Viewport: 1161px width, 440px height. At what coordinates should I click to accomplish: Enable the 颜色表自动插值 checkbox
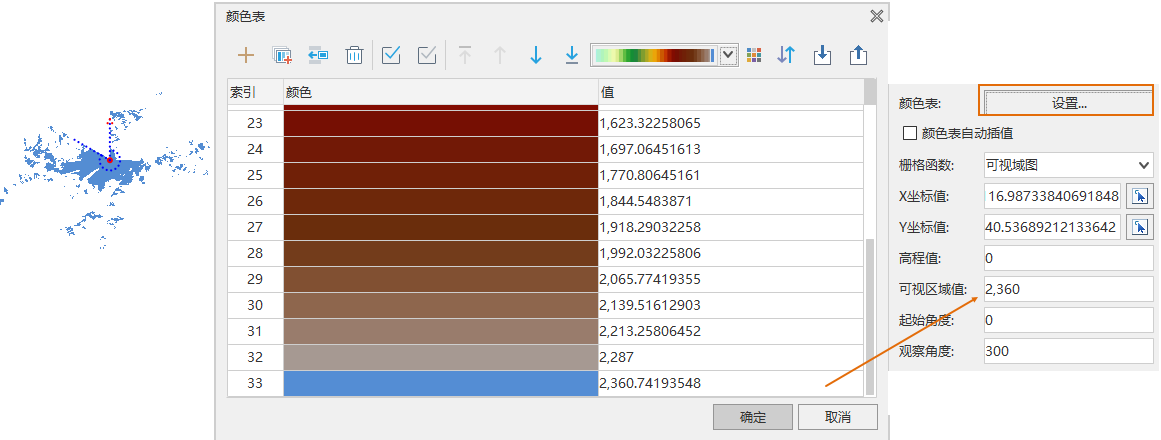point(910,133)
